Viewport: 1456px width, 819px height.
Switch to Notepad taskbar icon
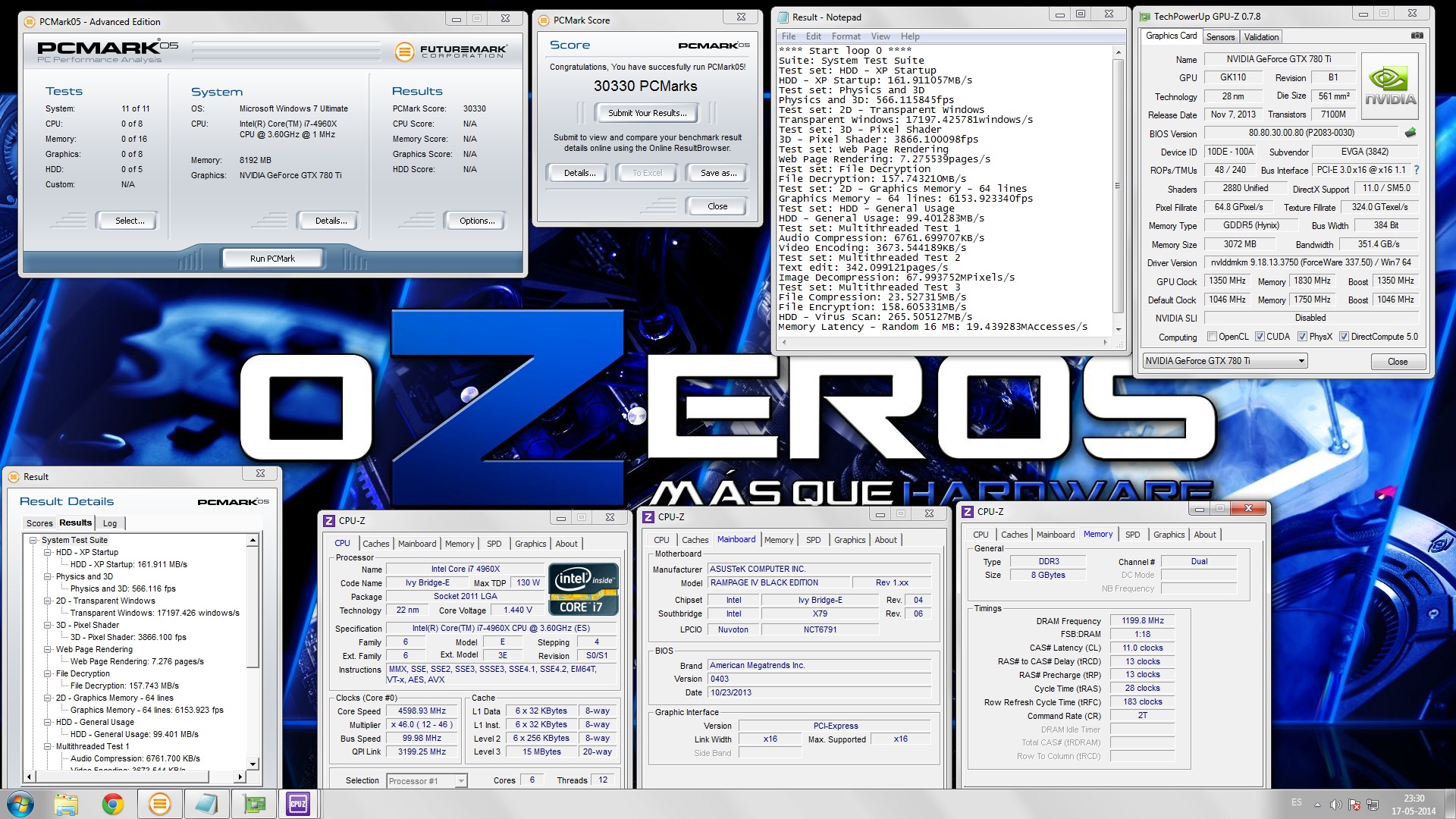(206, 804)
